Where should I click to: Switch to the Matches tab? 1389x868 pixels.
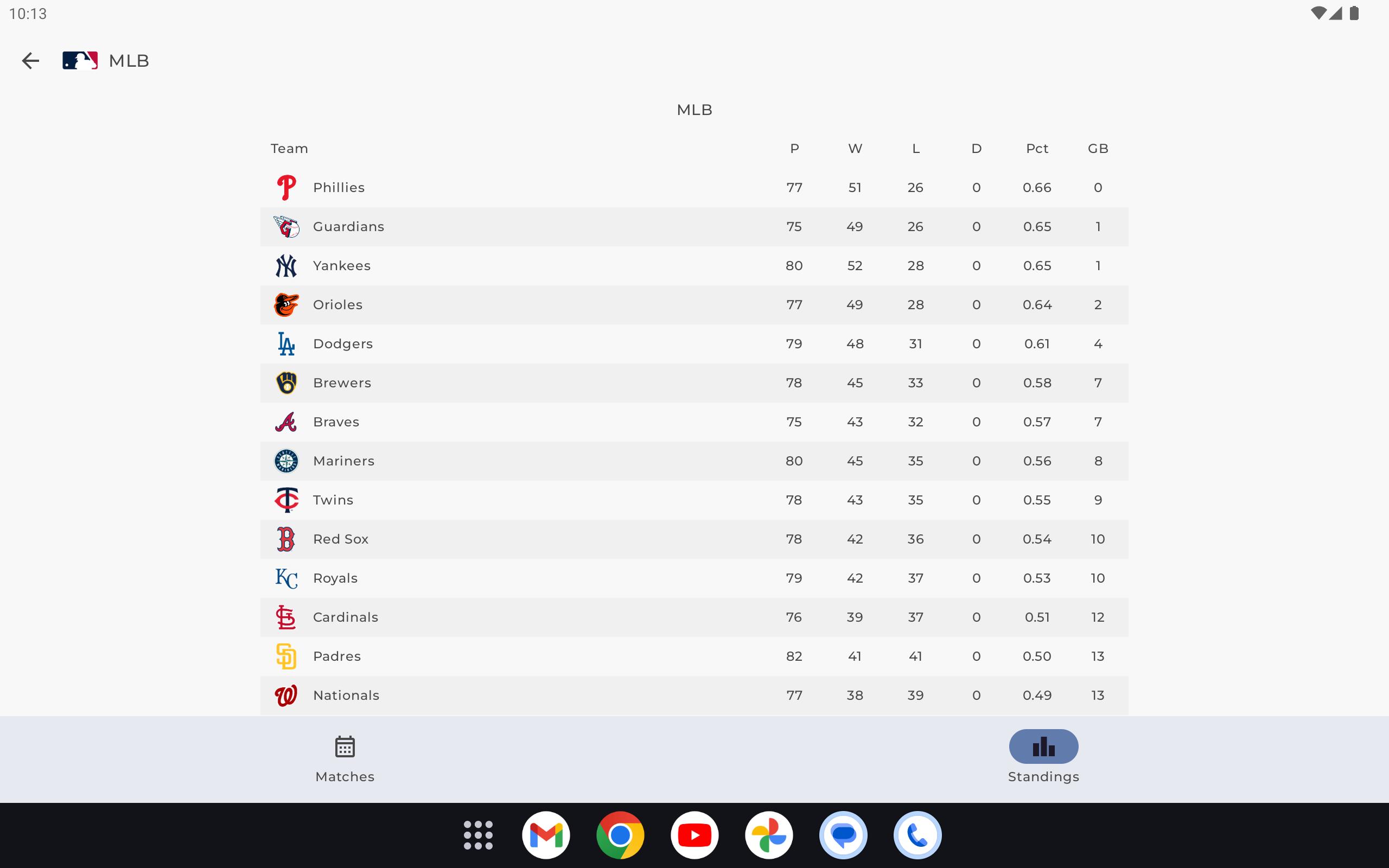[x=344, y=758]
